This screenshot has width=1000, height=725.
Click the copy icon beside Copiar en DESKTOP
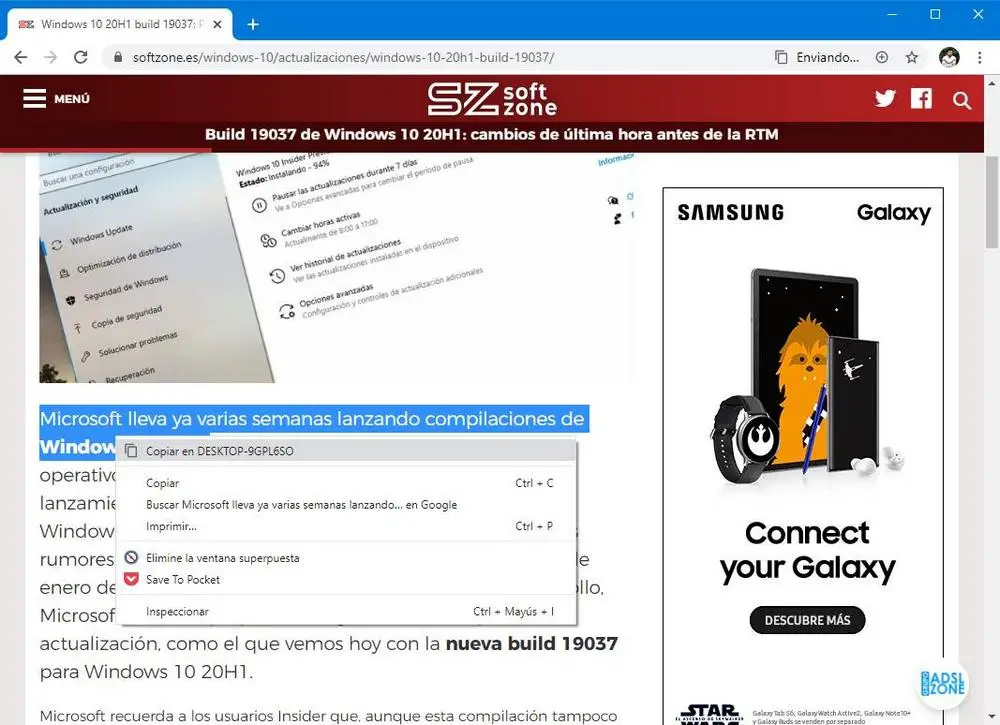coord(131,451)
